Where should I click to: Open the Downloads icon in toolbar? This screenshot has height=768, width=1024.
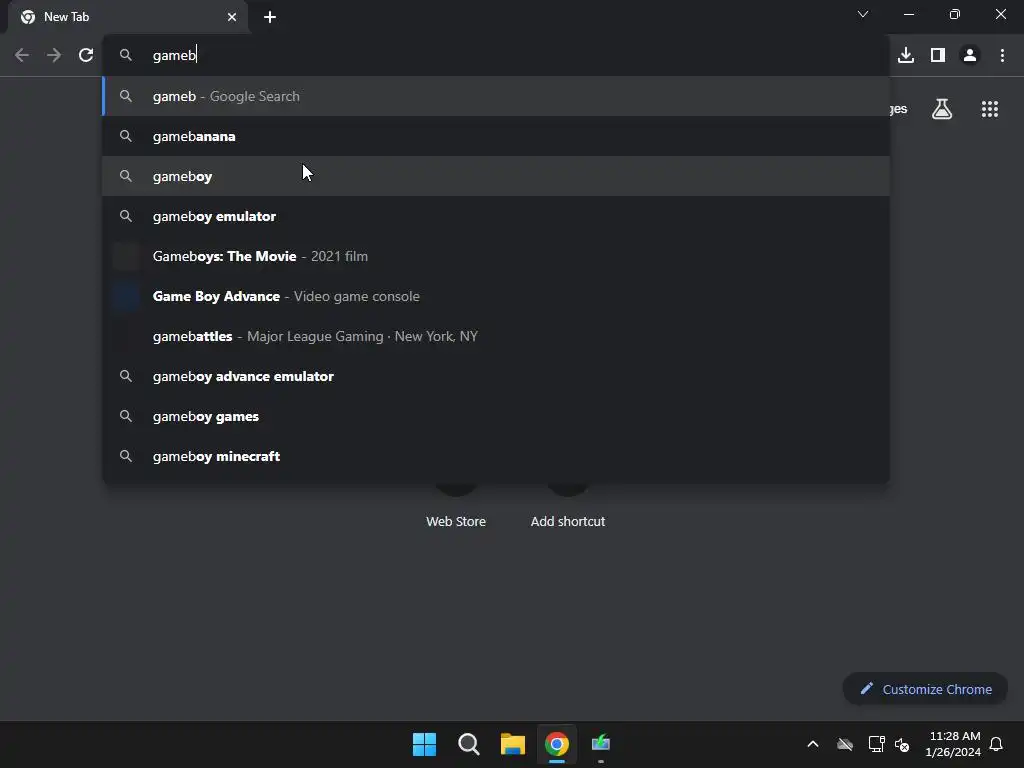coord(906,56)
